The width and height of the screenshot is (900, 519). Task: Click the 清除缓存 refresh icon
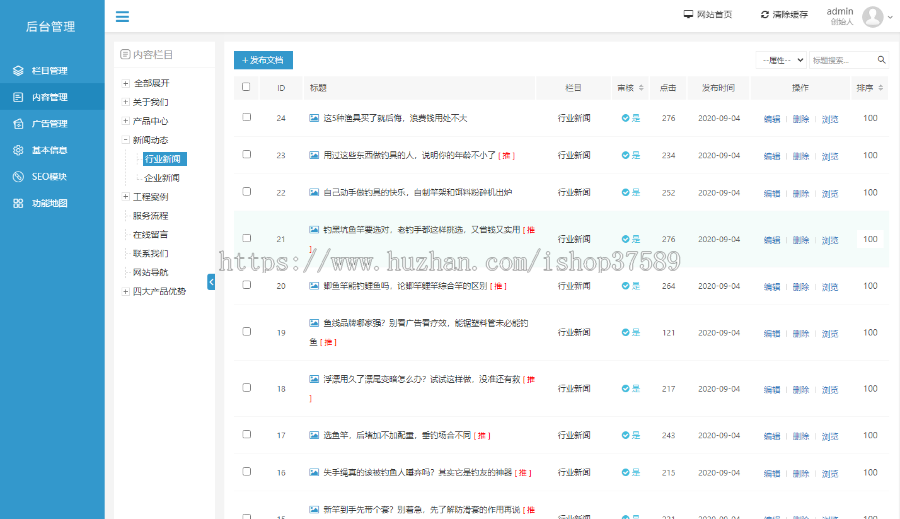click(765, 14)
